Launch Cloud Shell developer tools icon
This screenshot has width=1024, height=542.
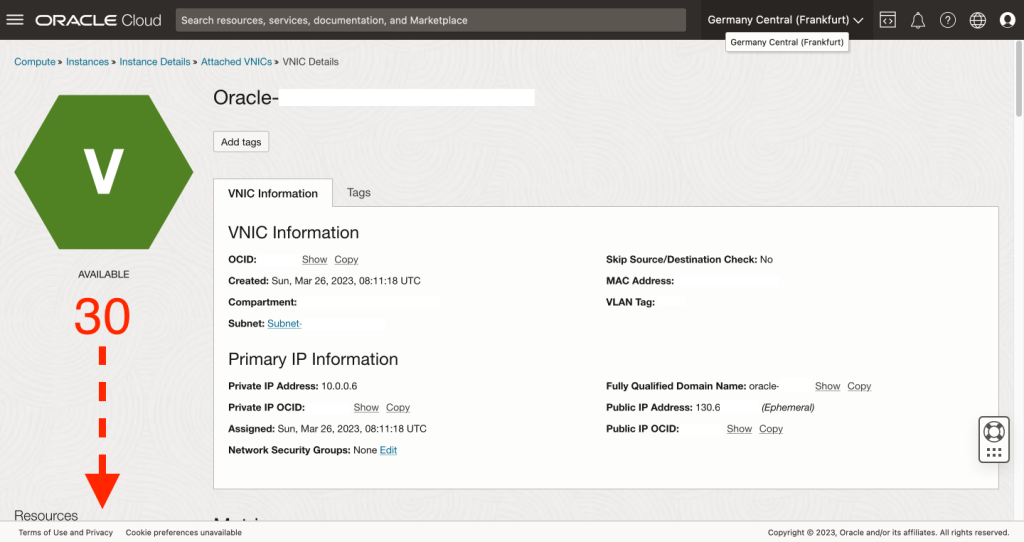(887, 20)
